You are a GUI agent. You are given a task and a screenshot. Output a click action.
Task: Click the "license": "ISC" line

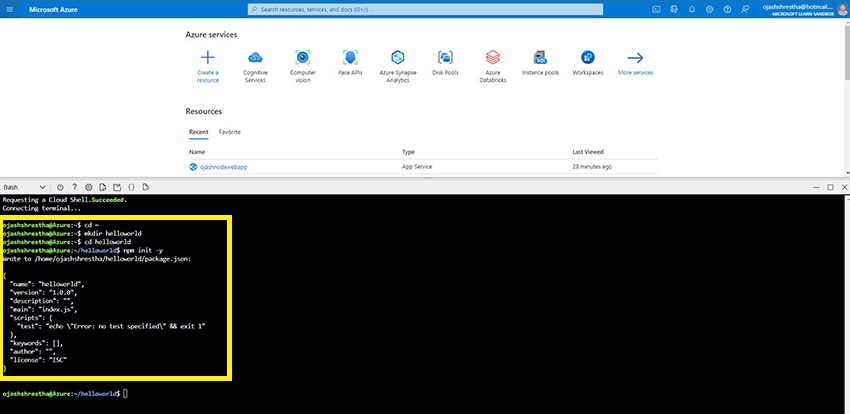click(x=38, y=360)
